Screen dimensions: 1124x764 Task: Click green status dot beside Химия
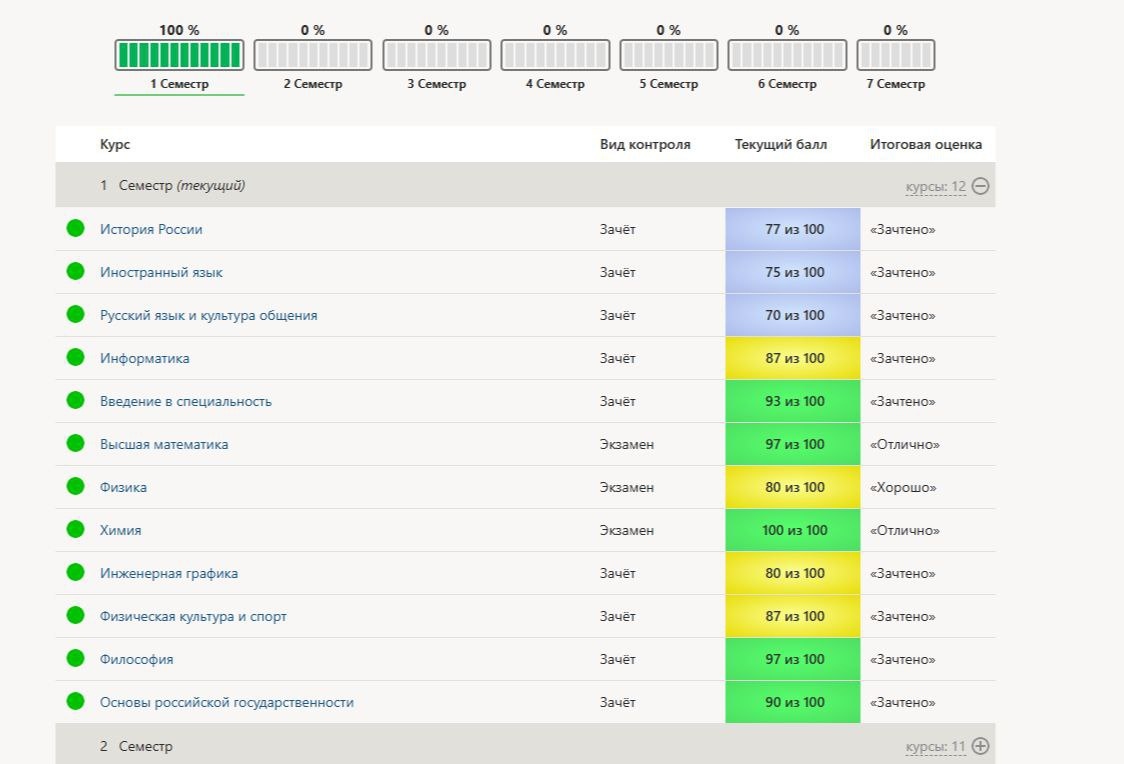point(75,530)
